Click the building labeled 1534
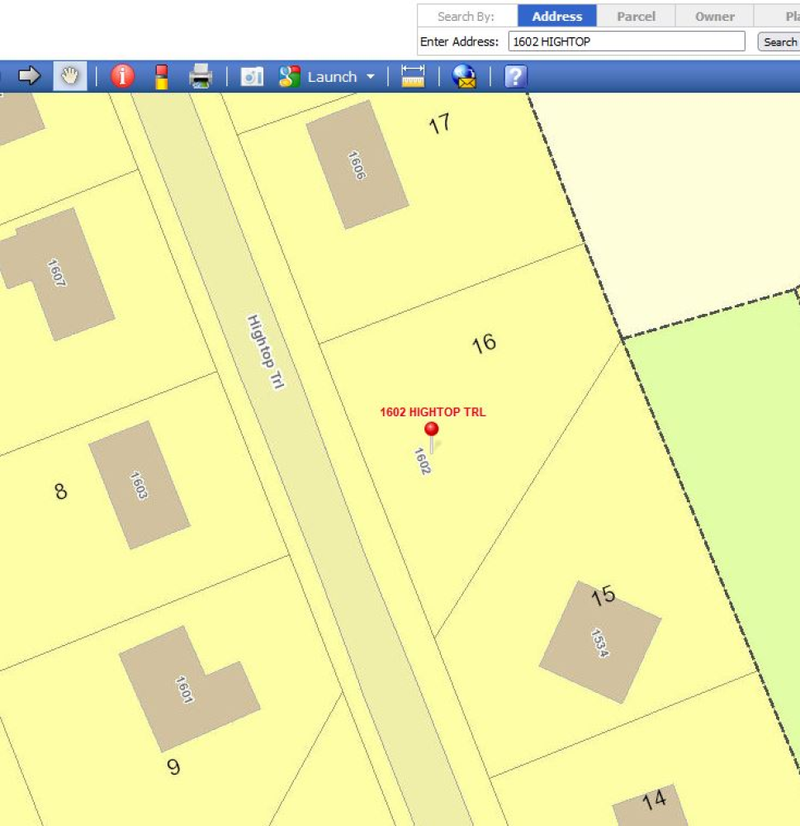The width and height of the screenshot is (800, 826). 600,642
